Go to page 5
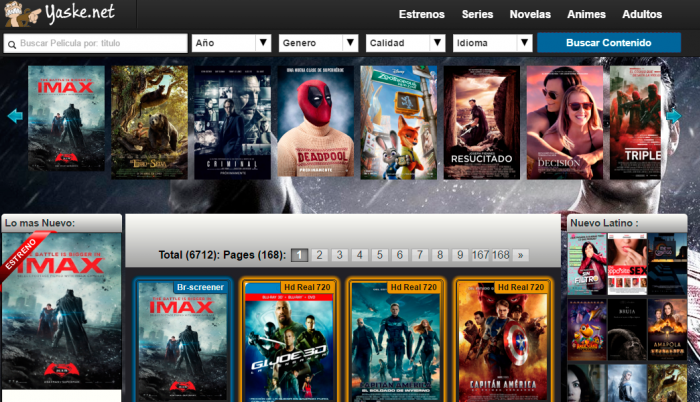The height and width of the screenshot is (402, 700). (380, 255)
